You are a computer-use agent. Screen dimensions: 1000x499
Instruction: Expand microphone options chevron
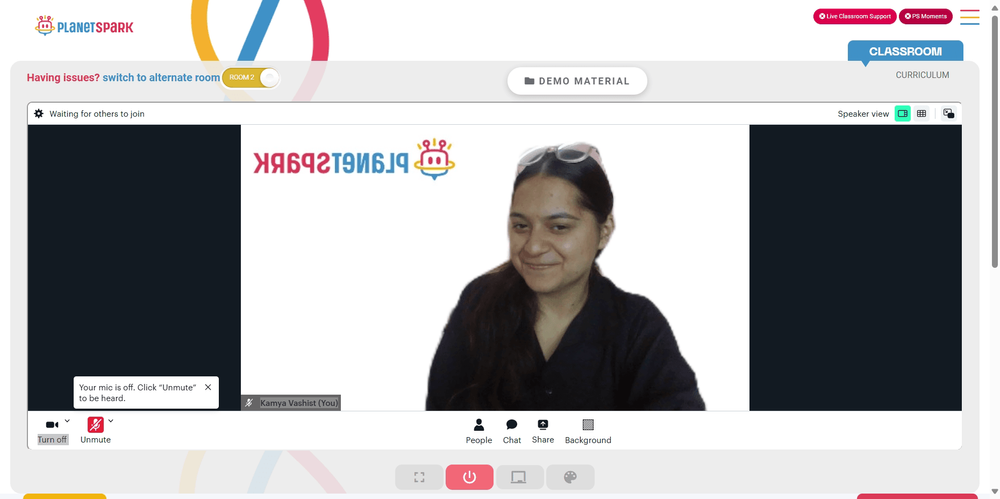110,421
